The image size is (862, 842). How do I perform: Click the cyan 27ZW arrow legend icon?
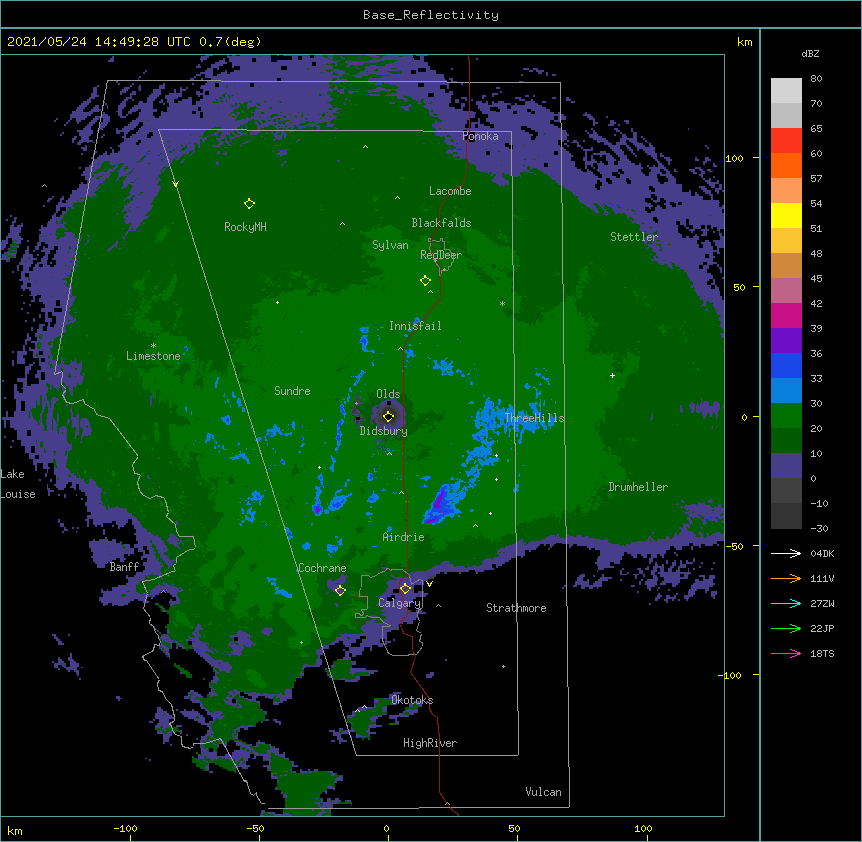pyautogui.click(x=786, y=603)
